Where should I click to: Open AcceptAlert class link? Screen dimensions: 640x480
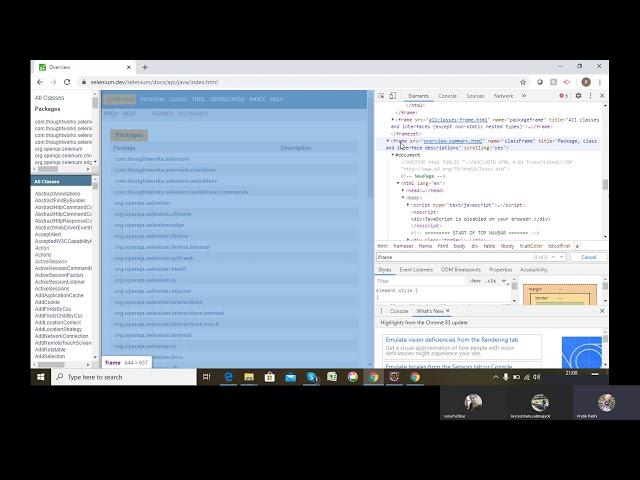(48, 234)
